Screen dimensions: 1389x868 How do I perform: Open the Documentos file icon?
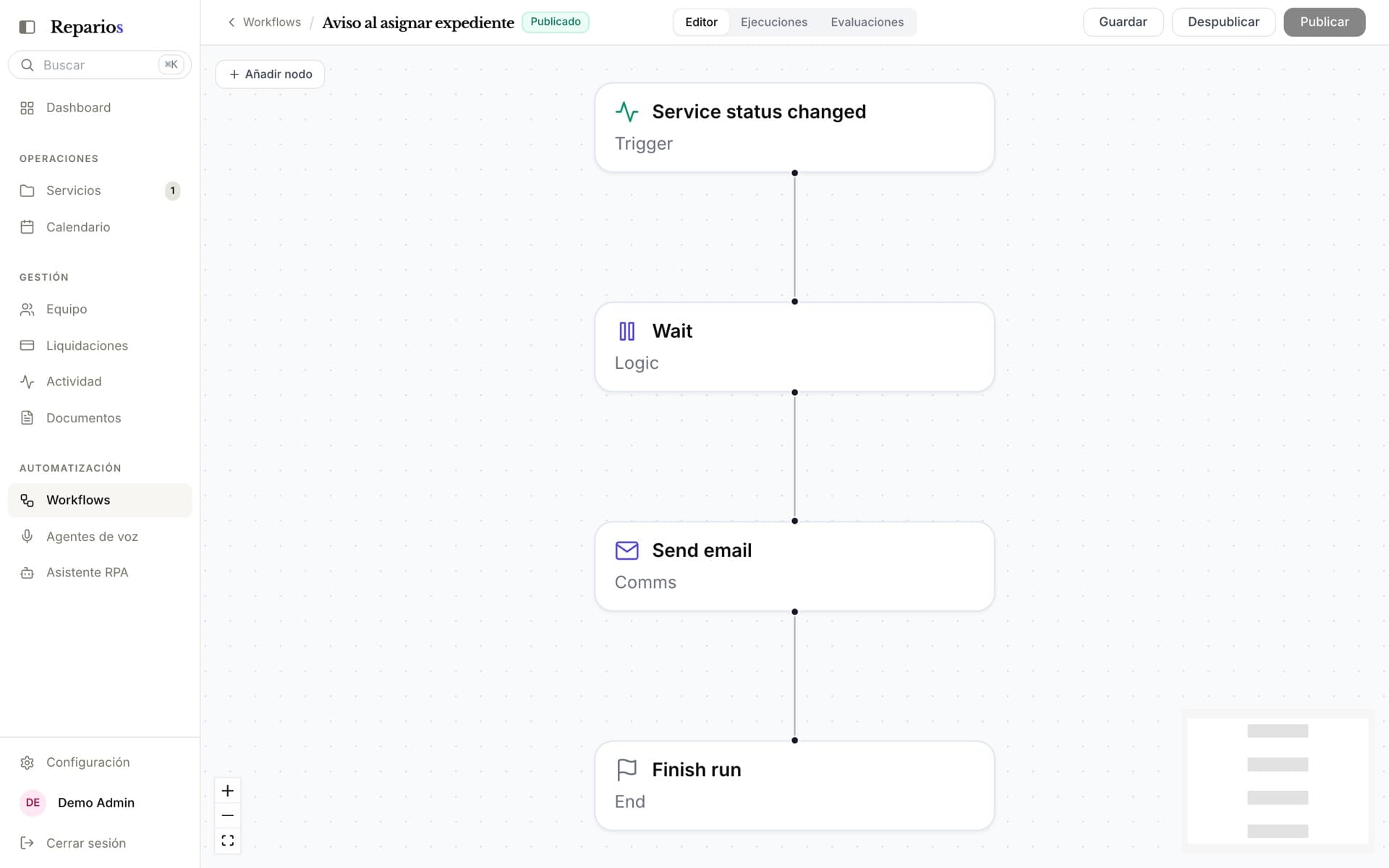point(27,418)
